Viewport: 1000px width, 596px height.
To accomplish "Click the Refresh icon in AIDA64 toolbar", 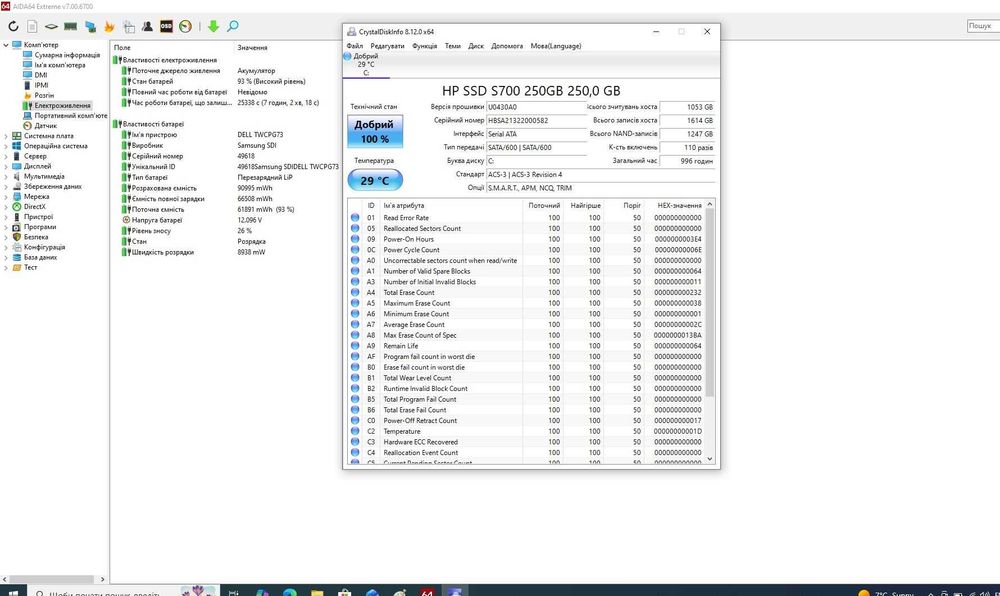I will pyautogui.click(x=13, y=26).
